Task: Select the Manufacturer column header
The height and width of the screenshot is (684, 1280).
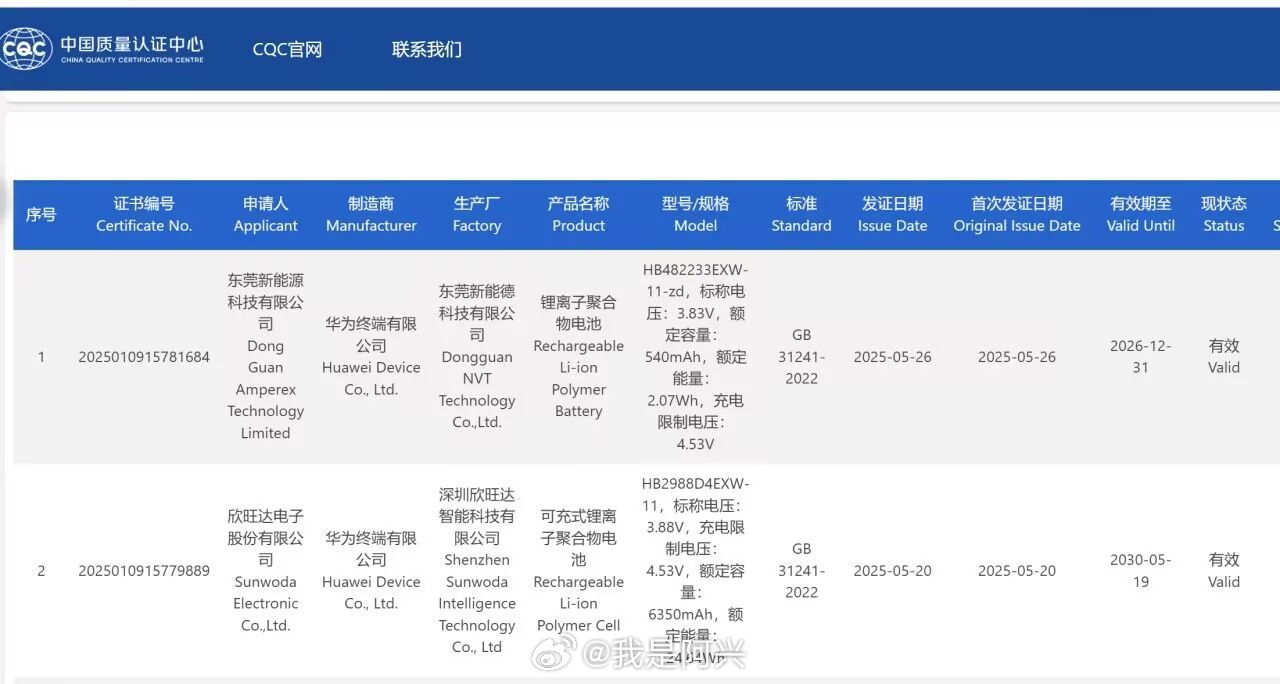Action: coord(371,214)
